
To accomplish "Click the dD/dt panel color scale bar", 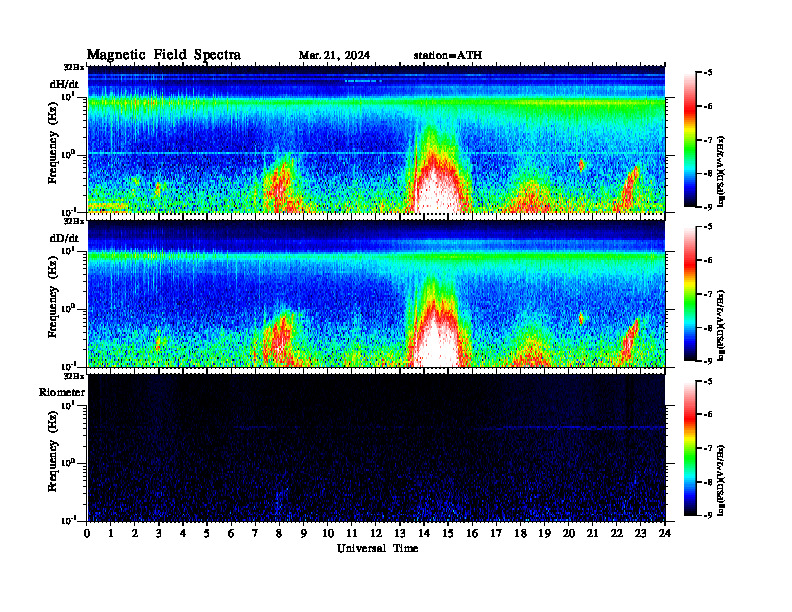I will pyautogui.click(x=690, y=294).
